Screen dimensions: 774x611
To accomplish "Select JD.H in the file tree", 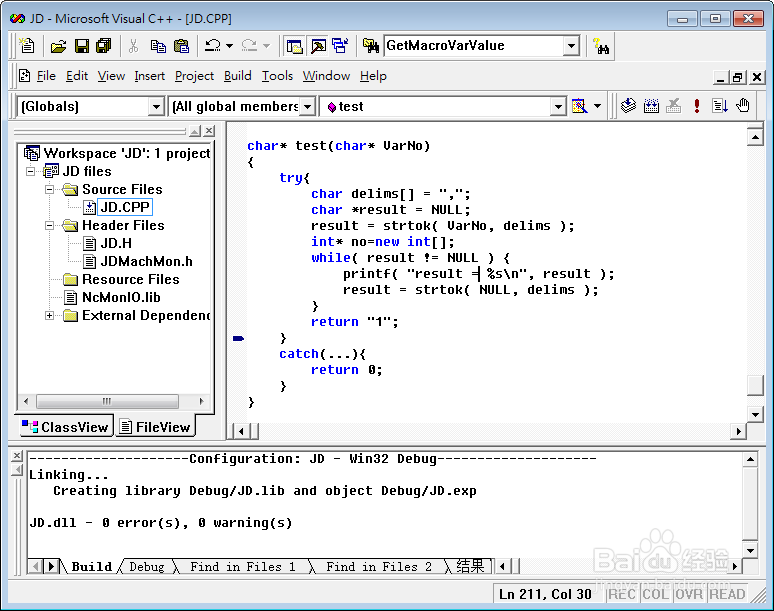I will [116, 243].
